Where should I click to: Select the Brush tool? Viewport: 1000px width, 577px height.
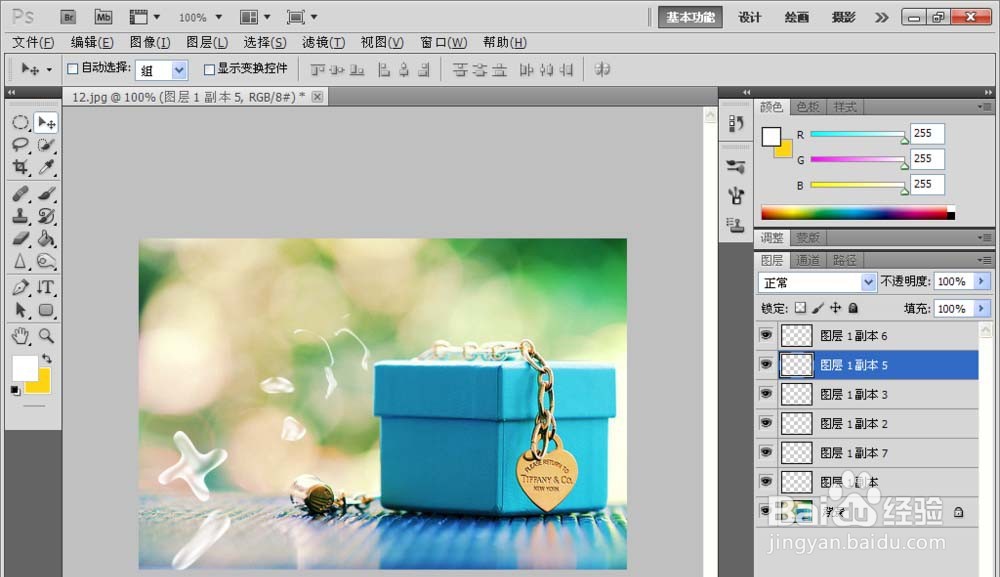coord(47,193)
